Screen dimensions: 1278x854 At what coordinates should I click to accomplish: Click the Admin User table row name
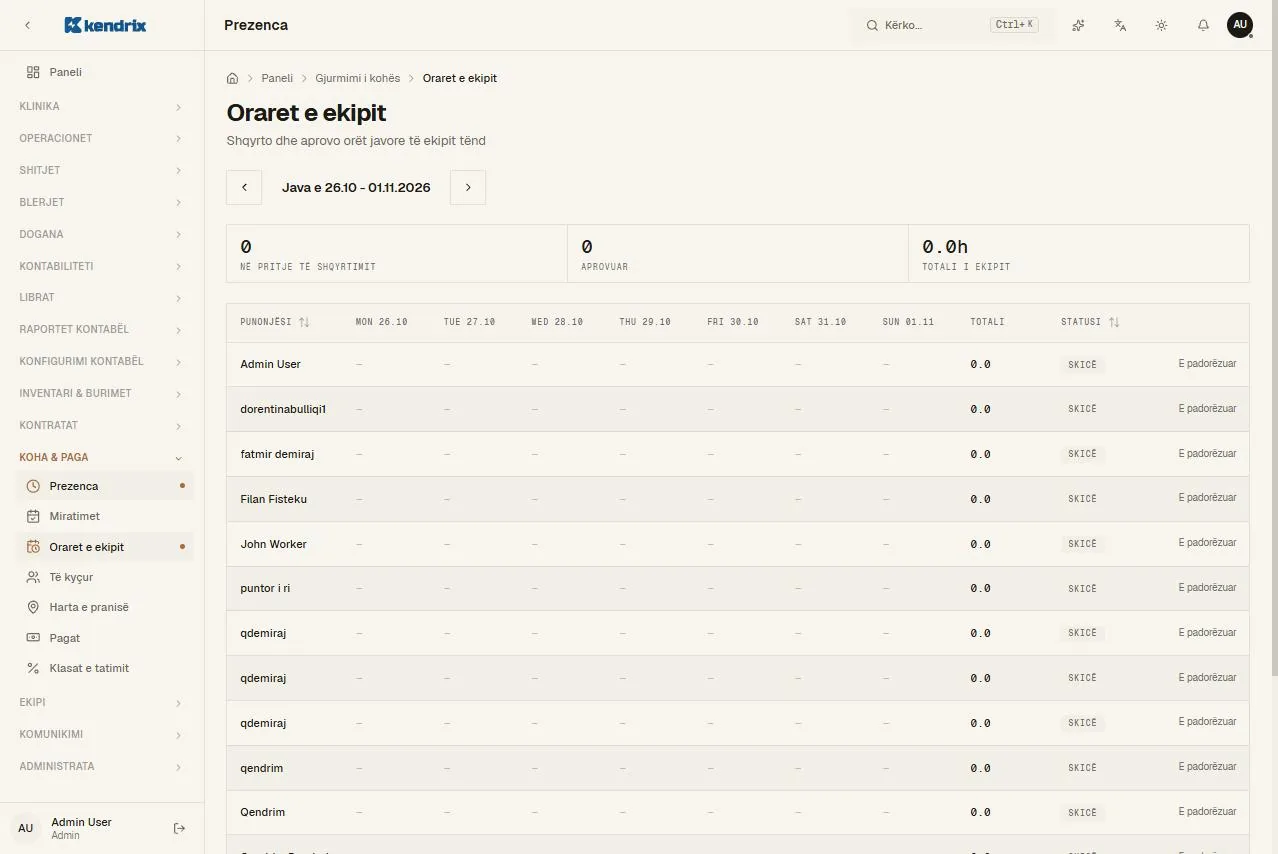click(x=271, y=364)
